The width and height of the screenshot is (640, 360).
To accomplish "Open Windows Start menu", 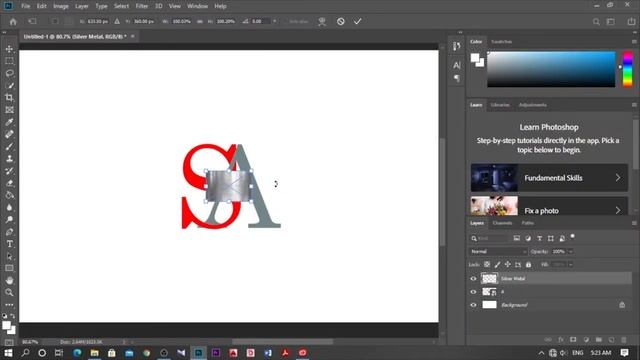I will (x=8, y=353).
